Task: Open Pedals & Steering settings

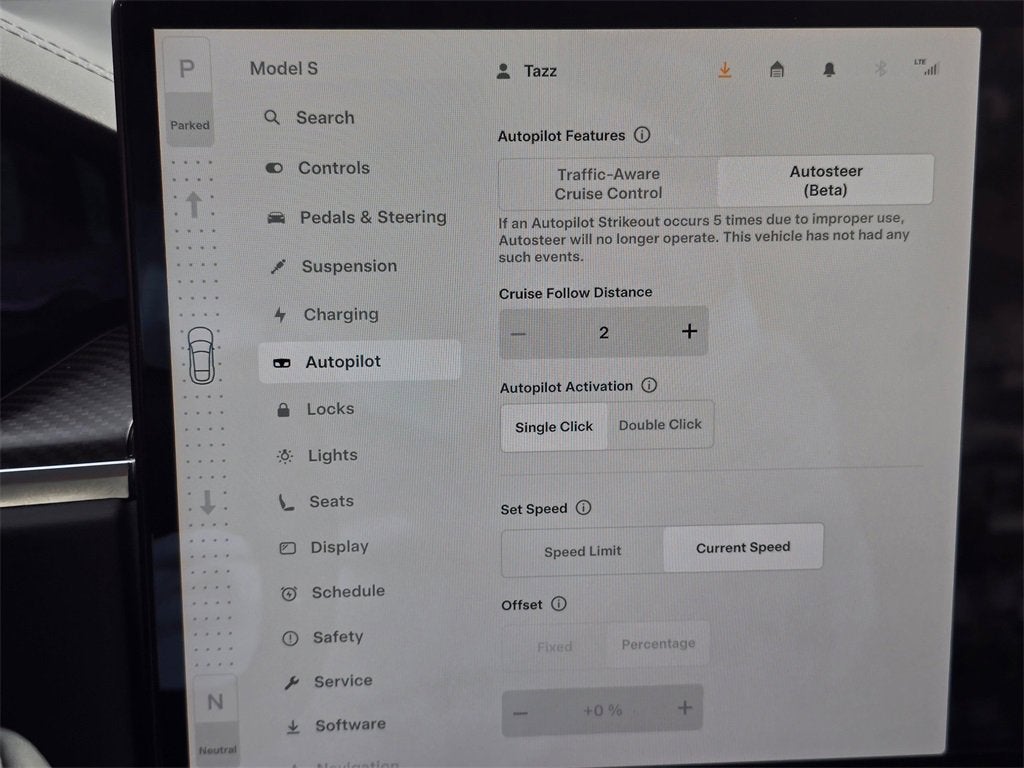Action: pyautogui.click(x=373, y=217)
